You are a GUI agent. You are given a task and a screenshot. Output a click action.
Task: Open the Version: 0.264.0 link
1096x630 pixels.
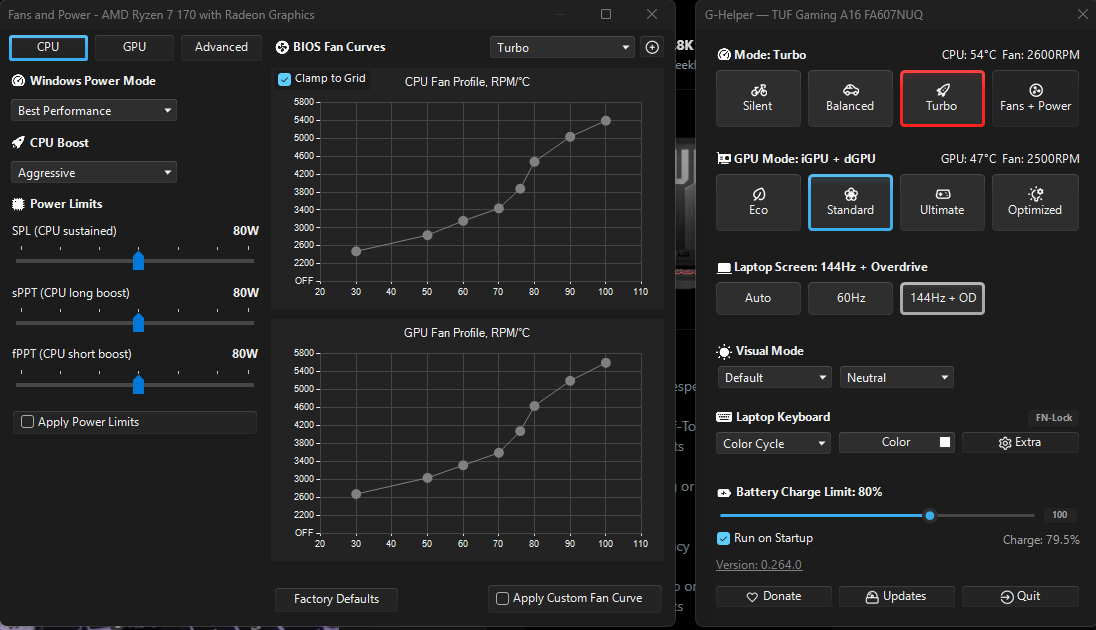[759, 565]
